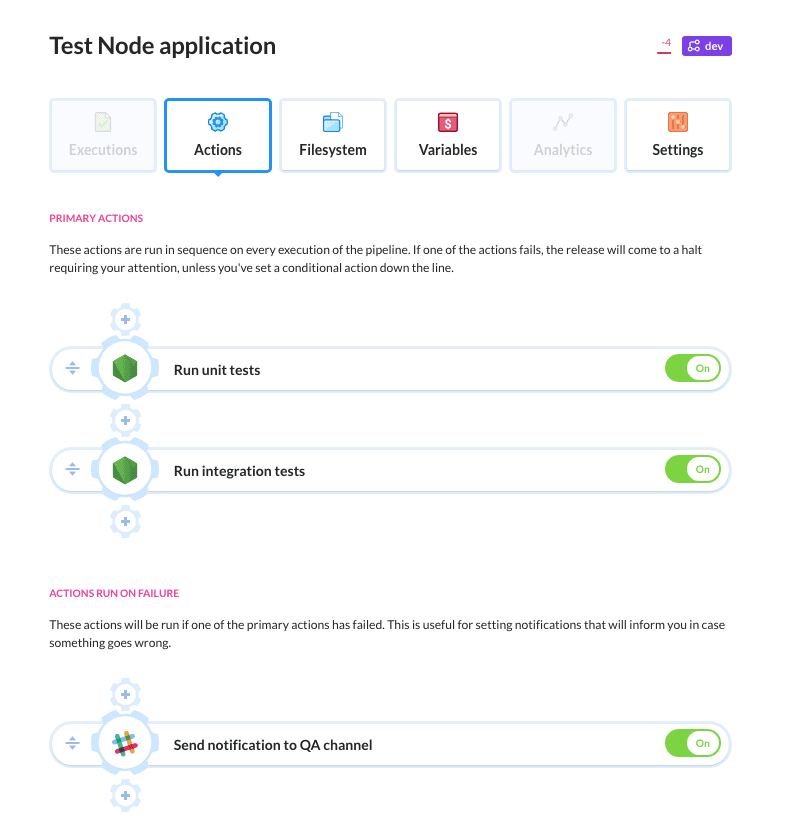Open the Run unit tests action

point(217,370)
